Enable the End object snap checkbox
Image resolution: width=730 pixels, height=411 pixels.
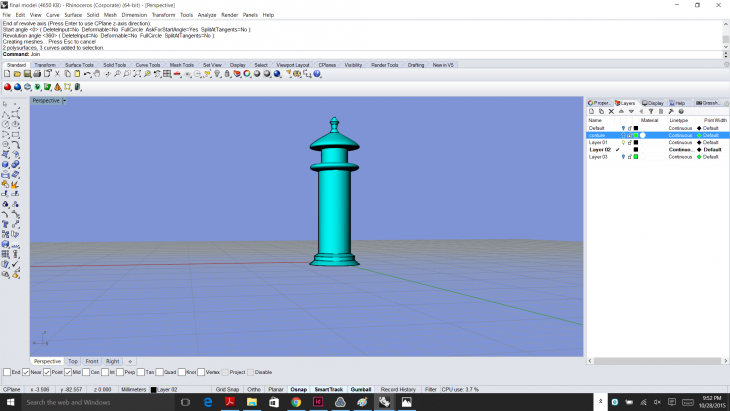6,372
